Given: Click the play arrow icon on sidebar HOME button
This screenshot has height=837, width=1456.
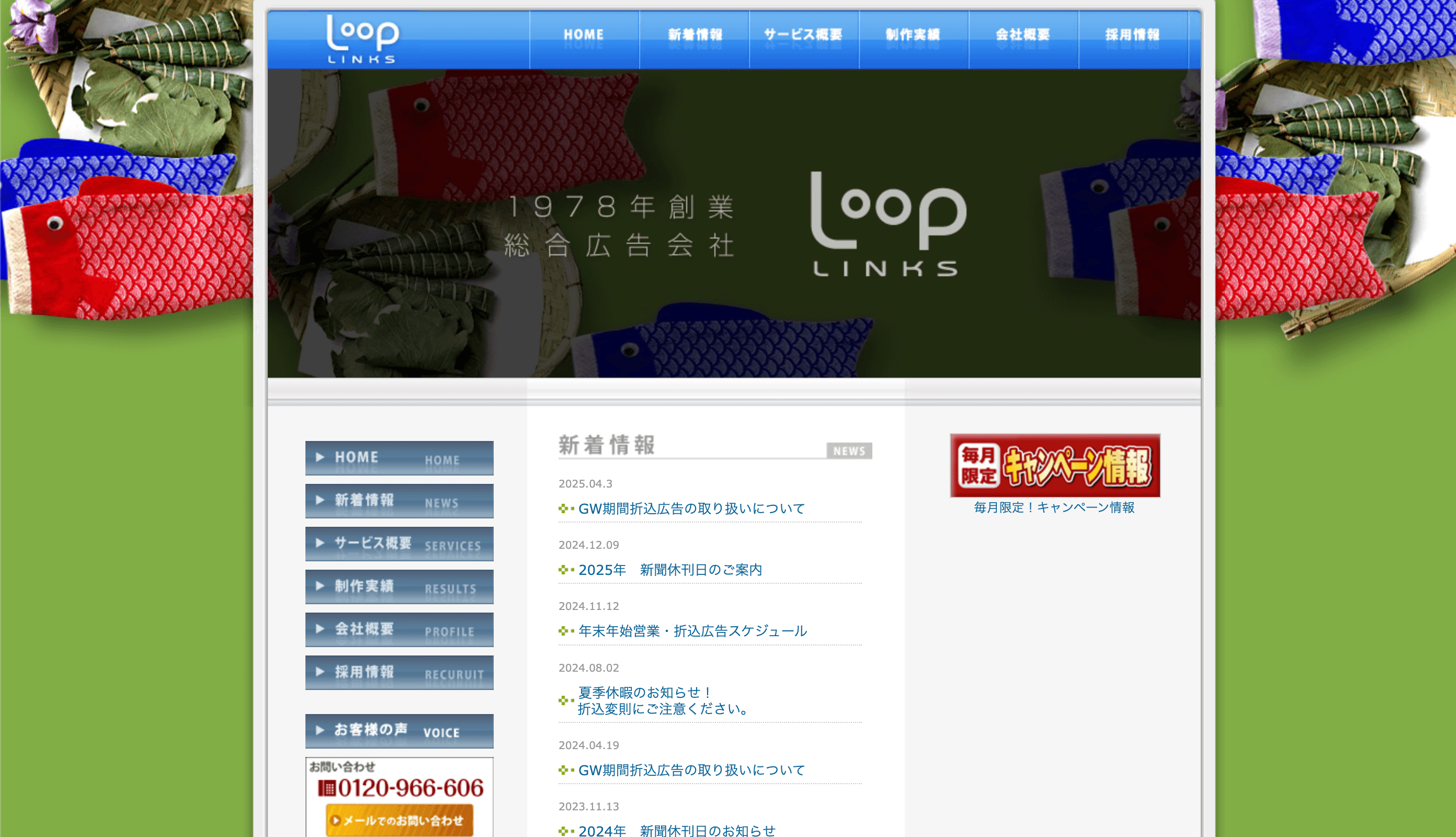Looking at the screenshot, I should point(320,457).
